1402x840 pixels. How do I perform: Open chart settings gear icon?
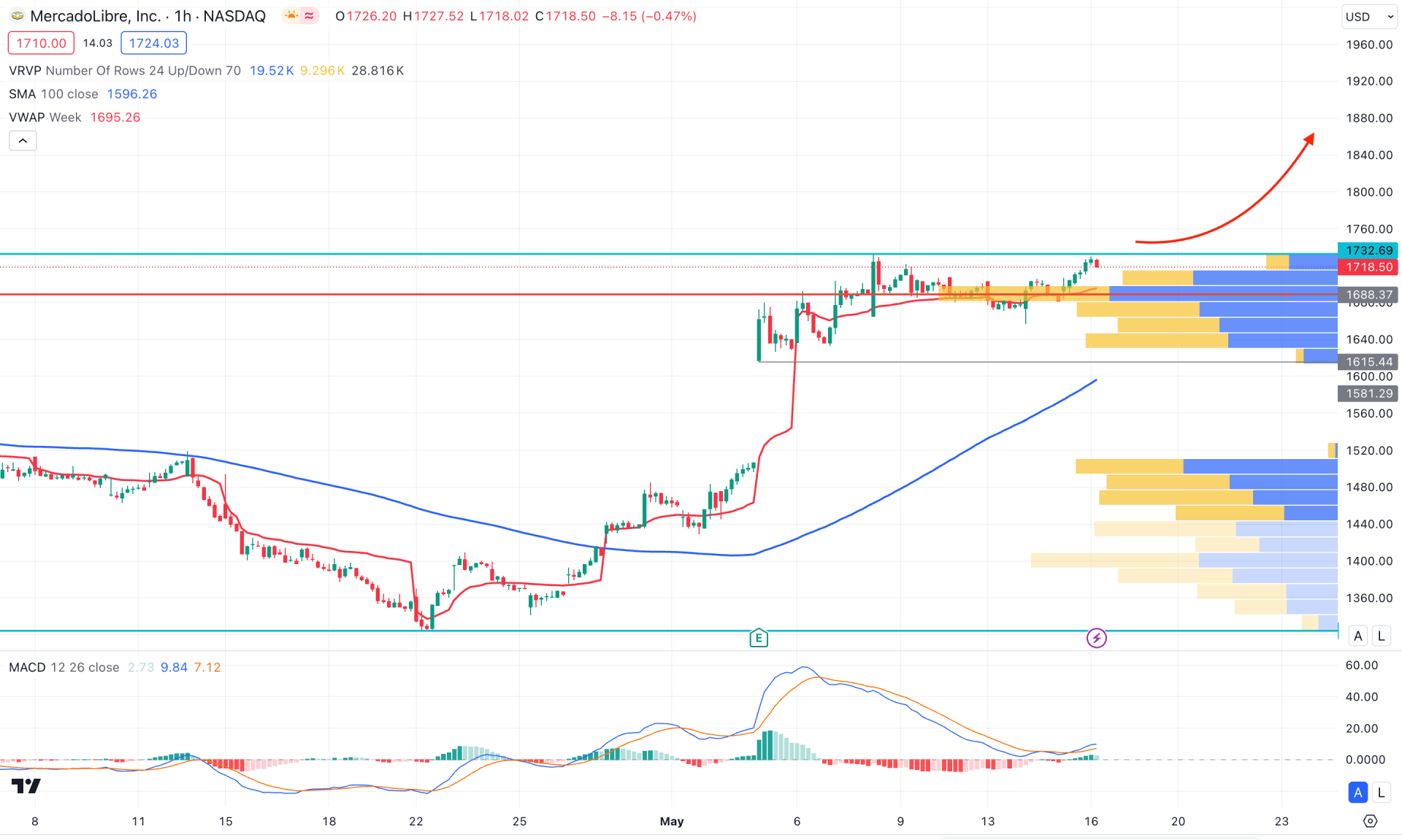(1371, 821)
